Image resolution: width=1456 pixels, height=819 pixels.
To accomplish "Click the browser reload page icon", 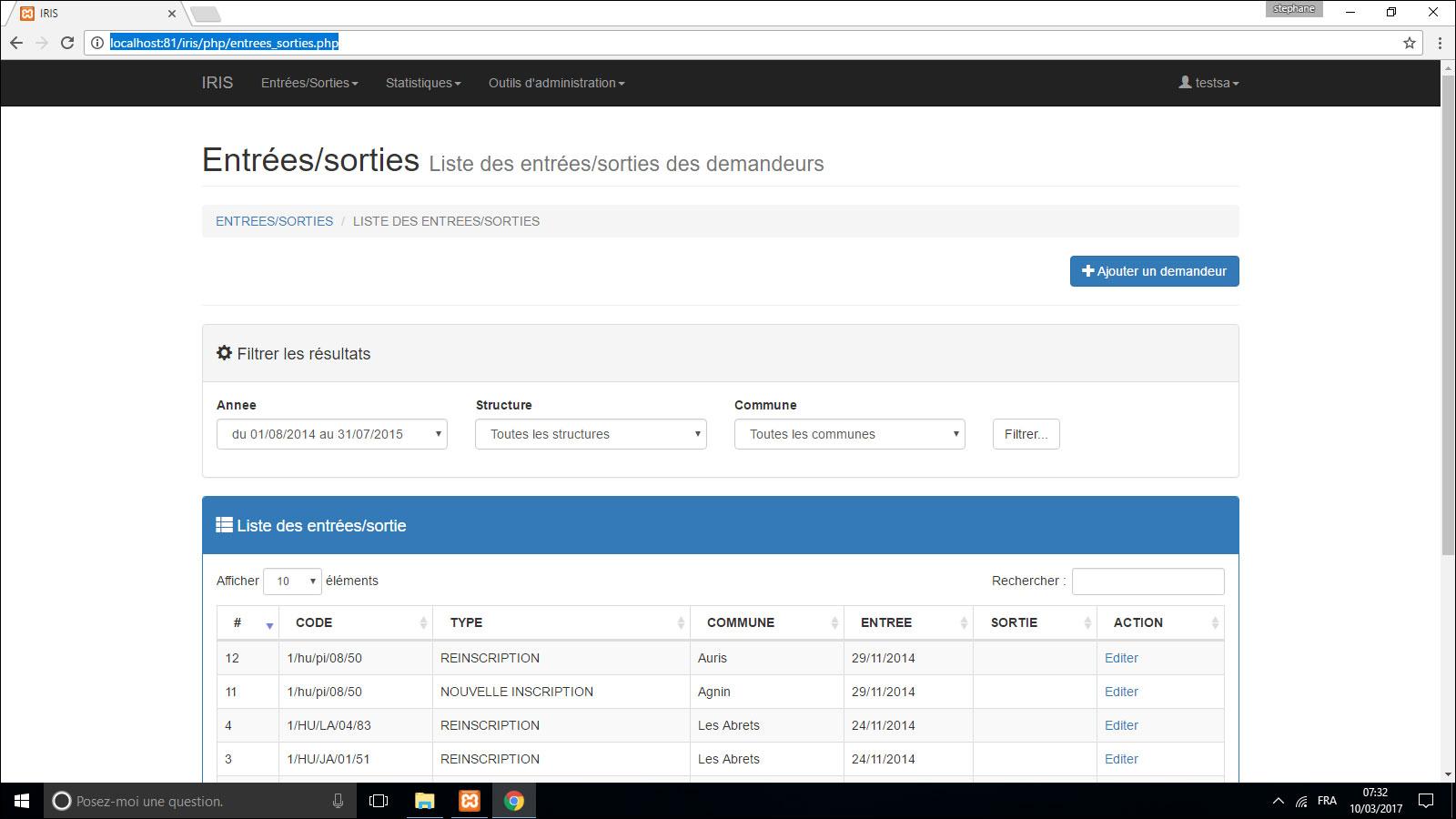I will (67, 43).
